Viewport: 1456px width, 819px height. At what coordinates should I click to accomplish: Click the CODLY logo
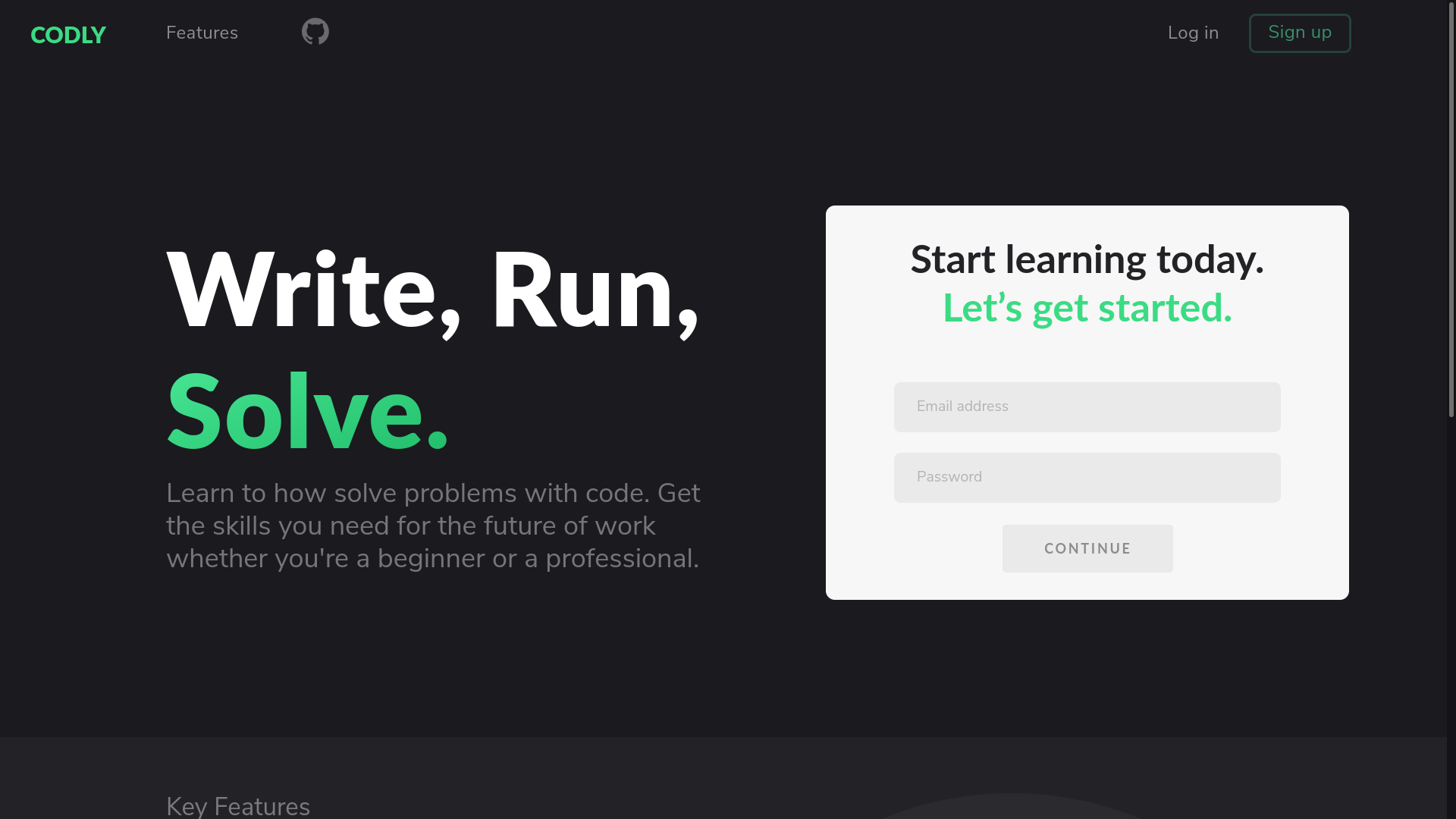click(68, 35)
